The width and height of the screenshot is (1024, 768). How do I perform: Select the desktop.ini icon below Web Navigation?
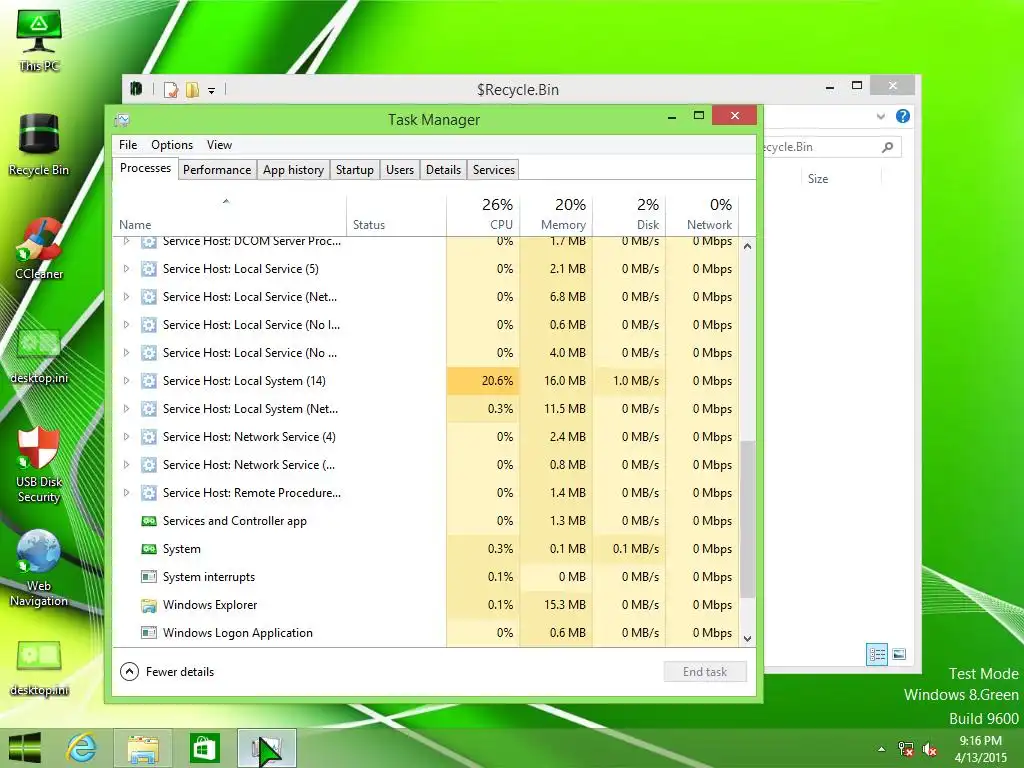pyautogui.click(x=39, y=669)
